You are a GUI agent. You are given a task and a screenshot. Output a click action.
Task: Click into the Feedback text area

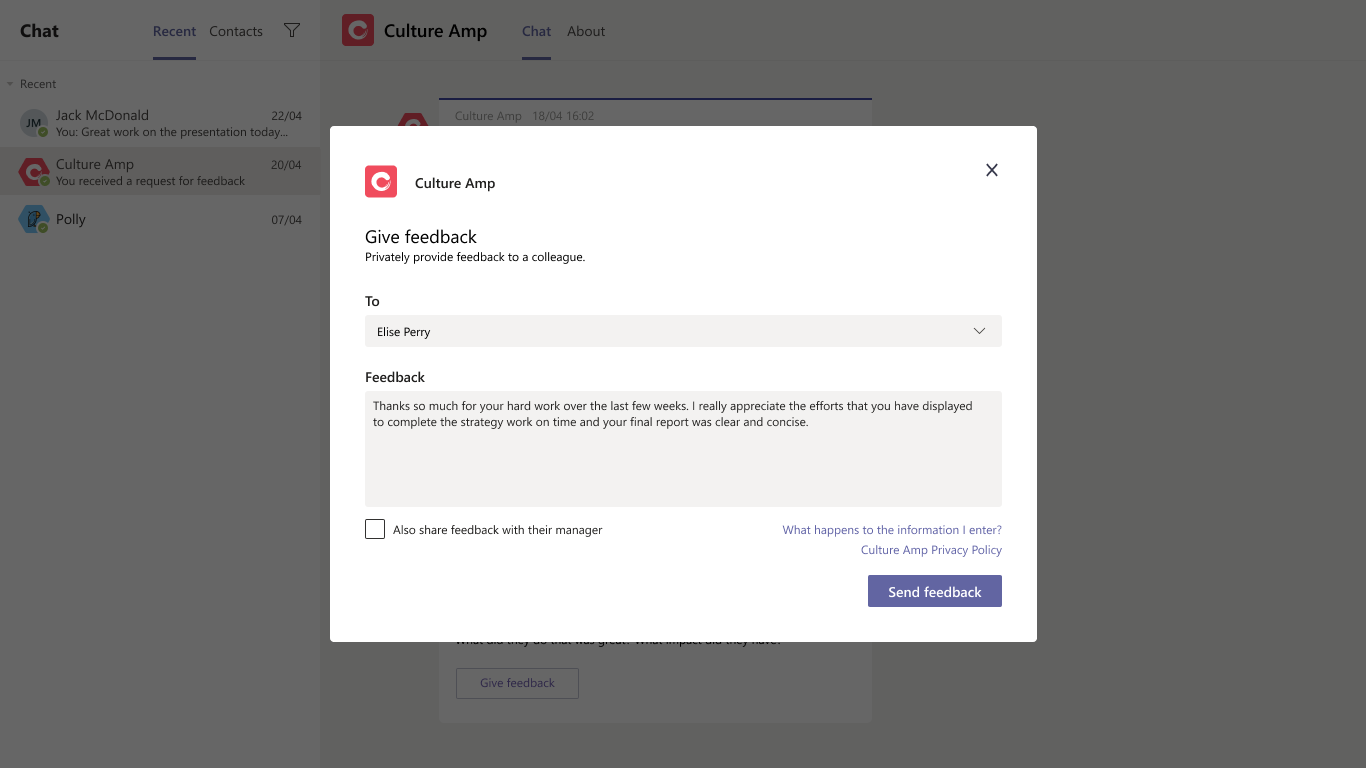click(x=683, y=449)
